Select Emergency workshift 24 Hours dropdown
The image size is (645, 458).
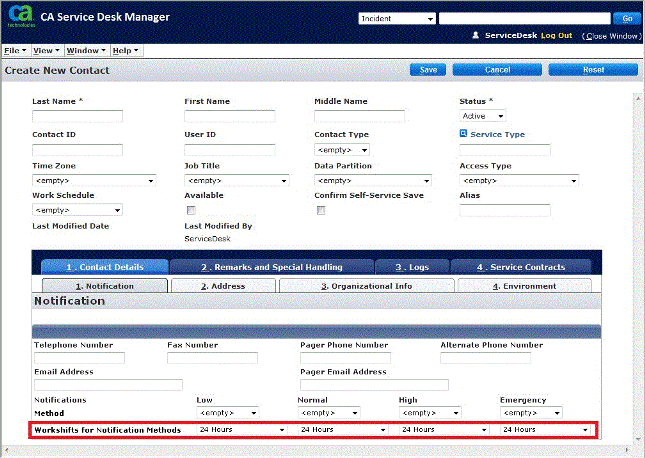pos(545,430)
